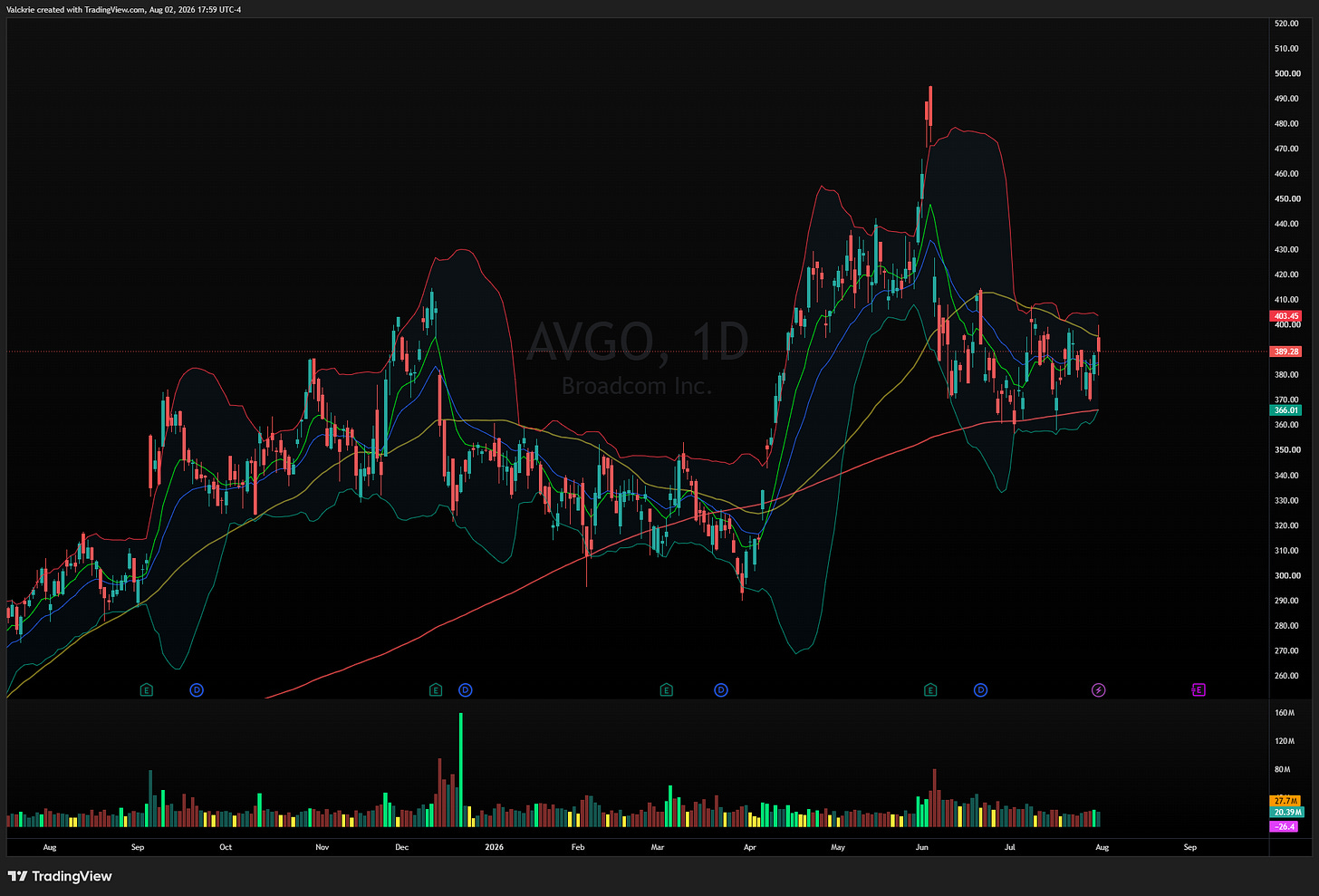
Task: Click the 300.00 price axis value
Action: 1286,575
